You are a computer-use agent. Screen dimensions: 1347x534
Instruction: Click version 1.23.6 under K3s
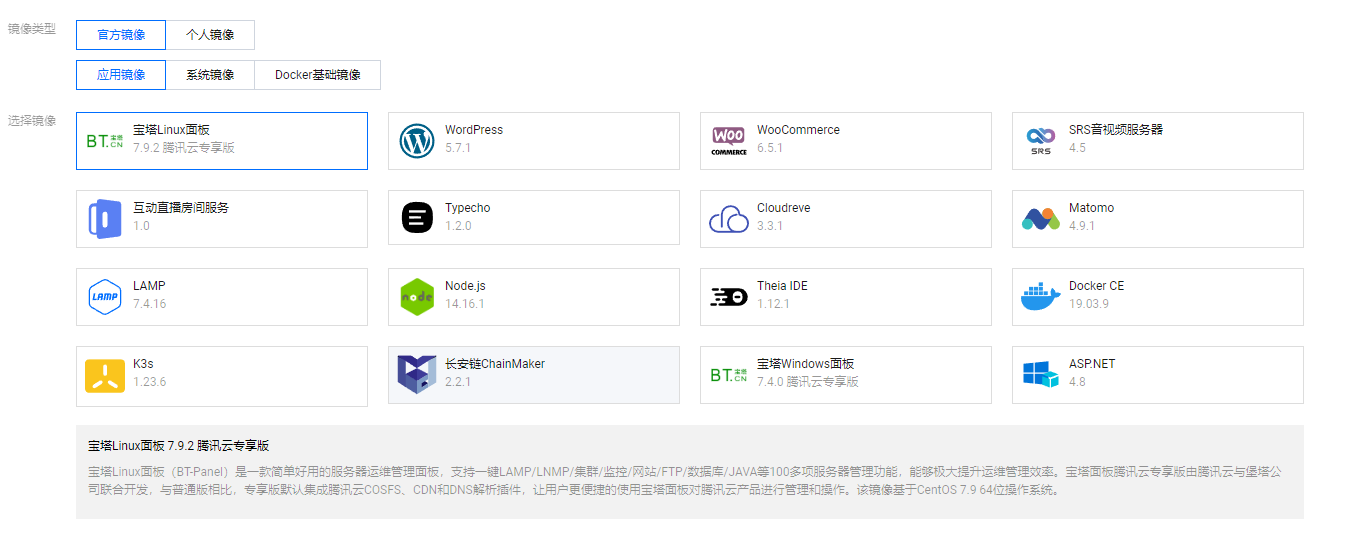[x=150, y=382]
